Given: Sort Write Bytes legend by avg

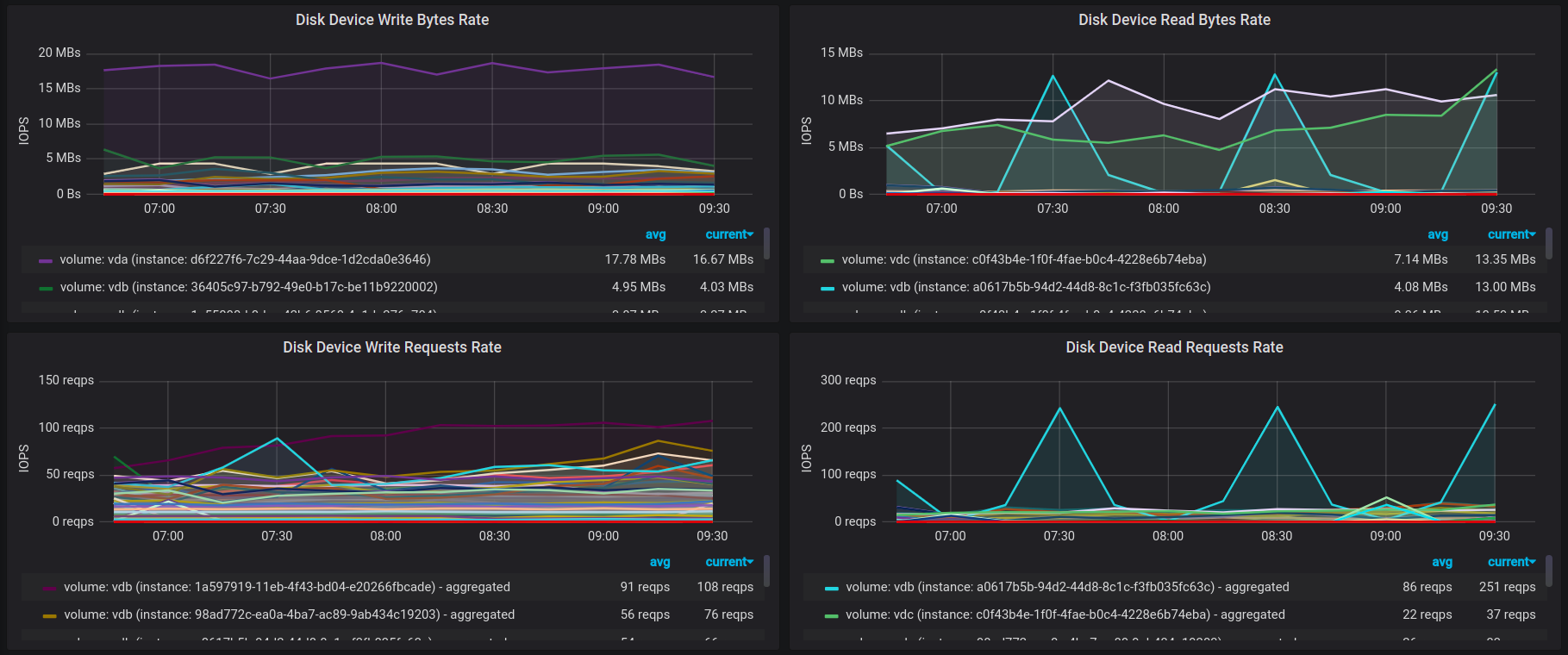Looking at the screenshot, I should coord(655,234).
